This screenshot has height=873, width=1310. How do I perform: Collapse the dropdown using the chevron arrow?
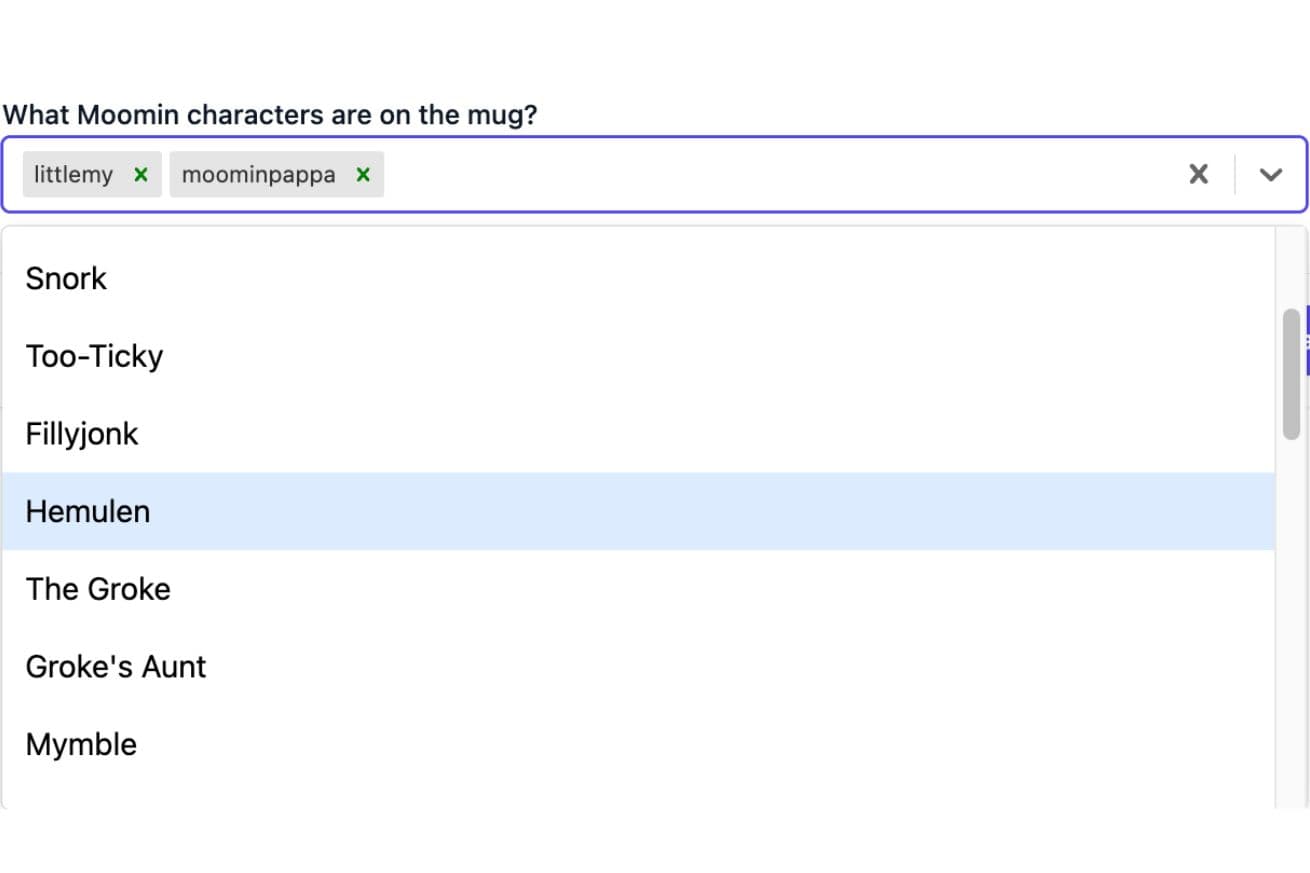point(1271,175)
